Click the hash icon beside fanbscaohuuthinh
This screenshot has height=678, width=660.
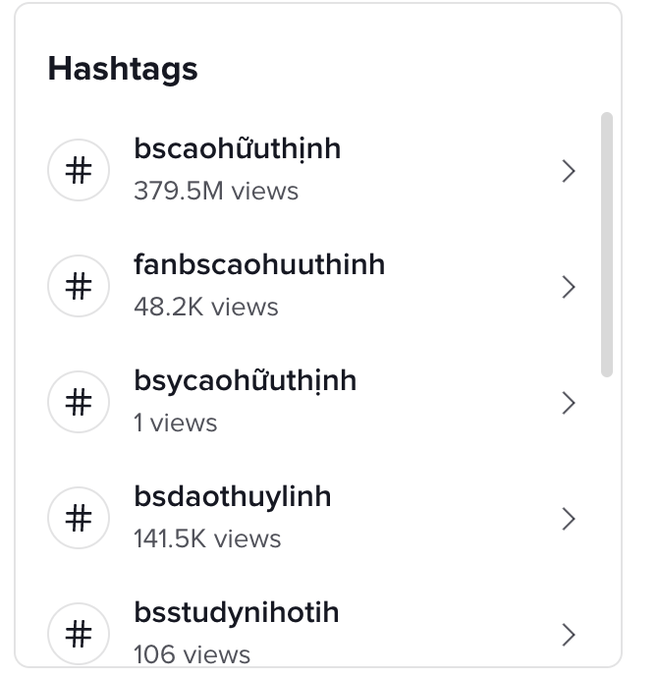pyautogui.click(x=78, y=286)
